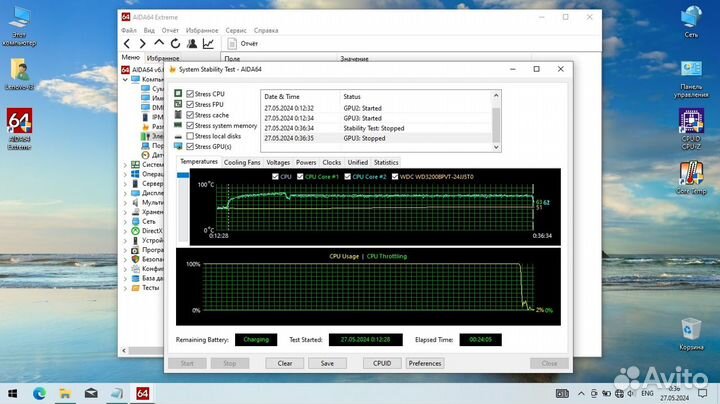This screenshot has width=720, height=404.
Task: Click the CPUID button
Action: click(382, 363)
